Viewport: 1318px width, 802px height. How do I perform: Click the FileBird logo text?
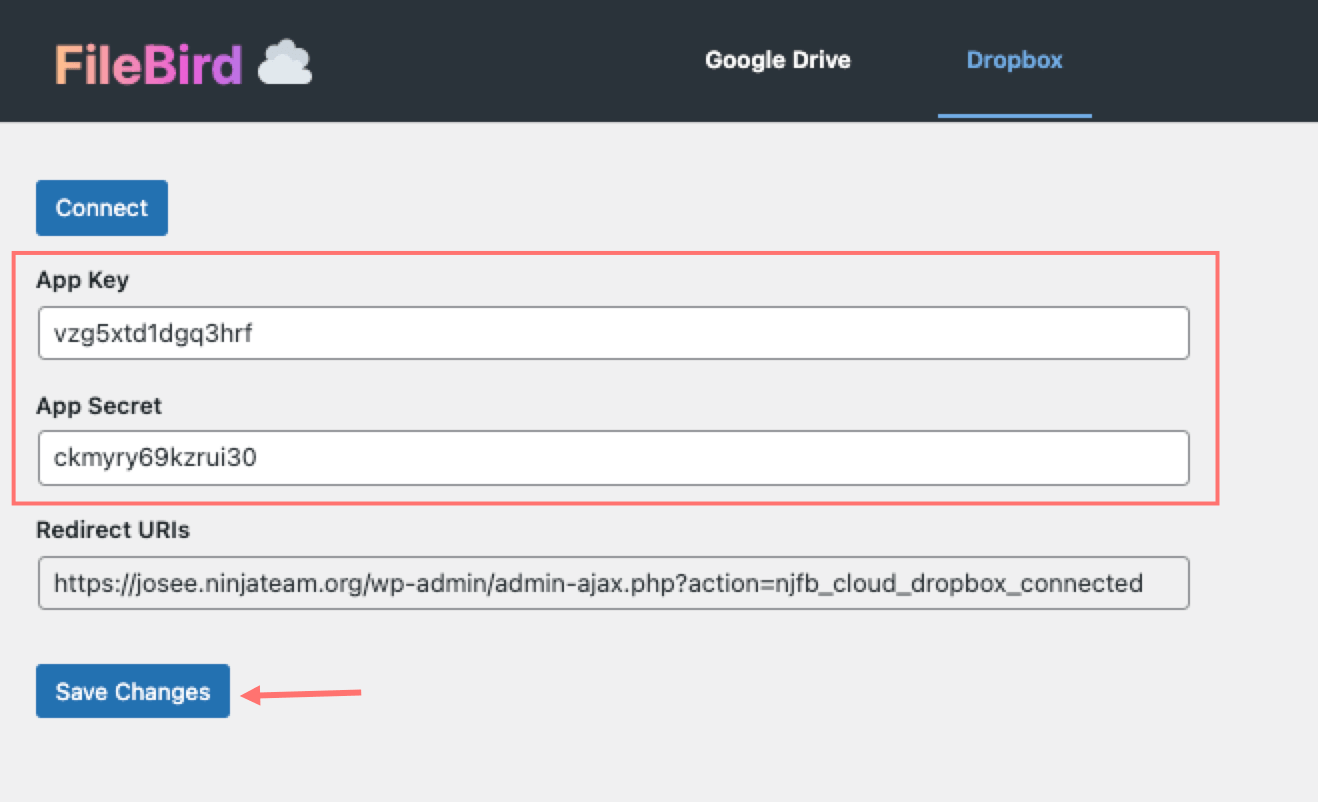coord(148,65)
